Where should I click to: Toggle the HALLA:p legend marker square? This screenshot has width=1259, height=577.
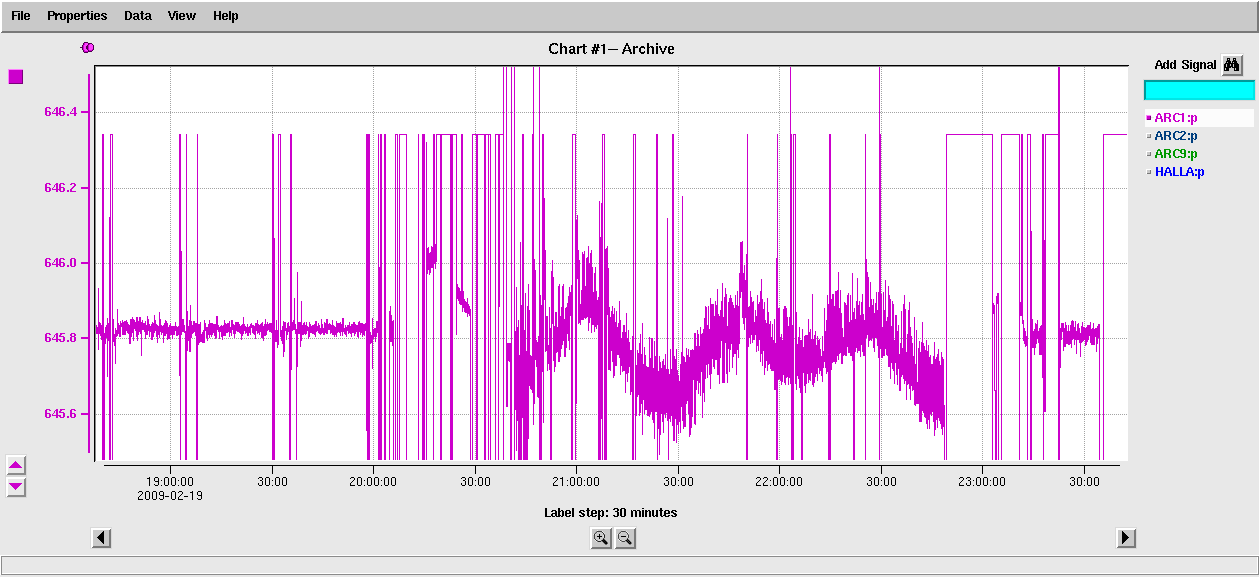[1149, 171]
